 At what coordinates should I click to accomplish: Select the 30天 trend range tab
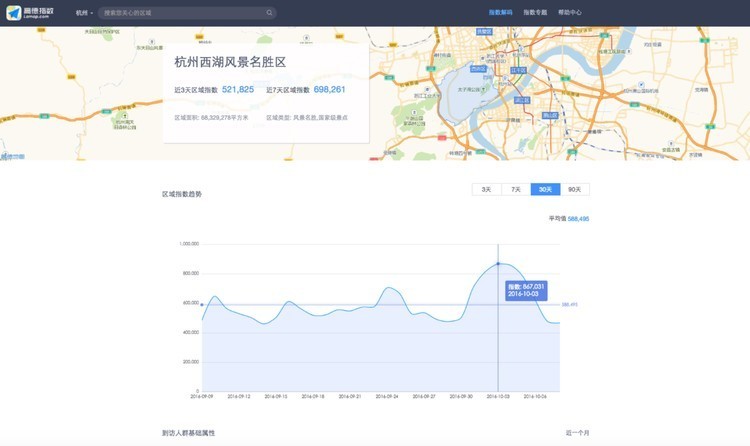tap(545, 190)
